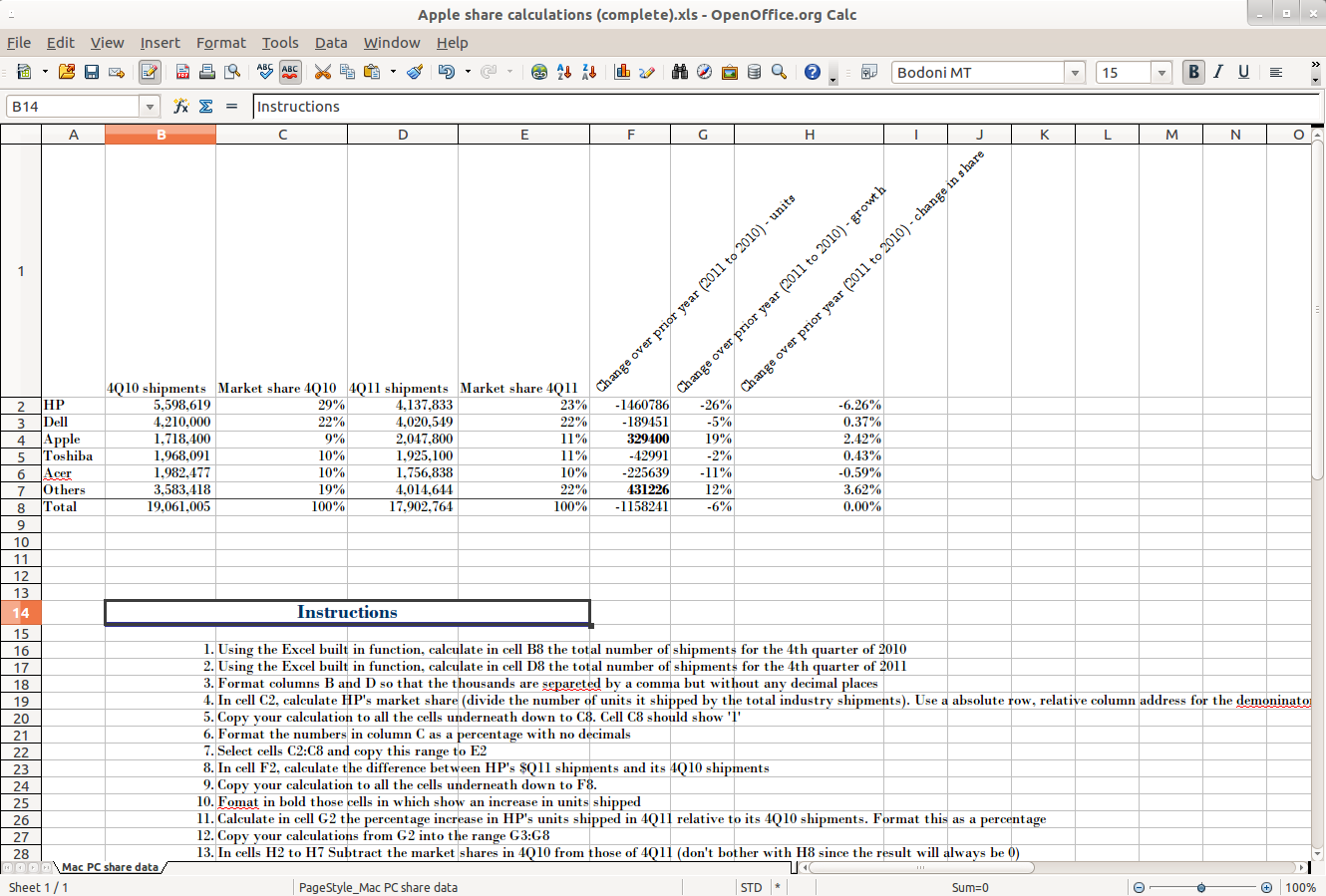Toggle Bold formatting
1326x896 pixels.
tap(1193, 72)
